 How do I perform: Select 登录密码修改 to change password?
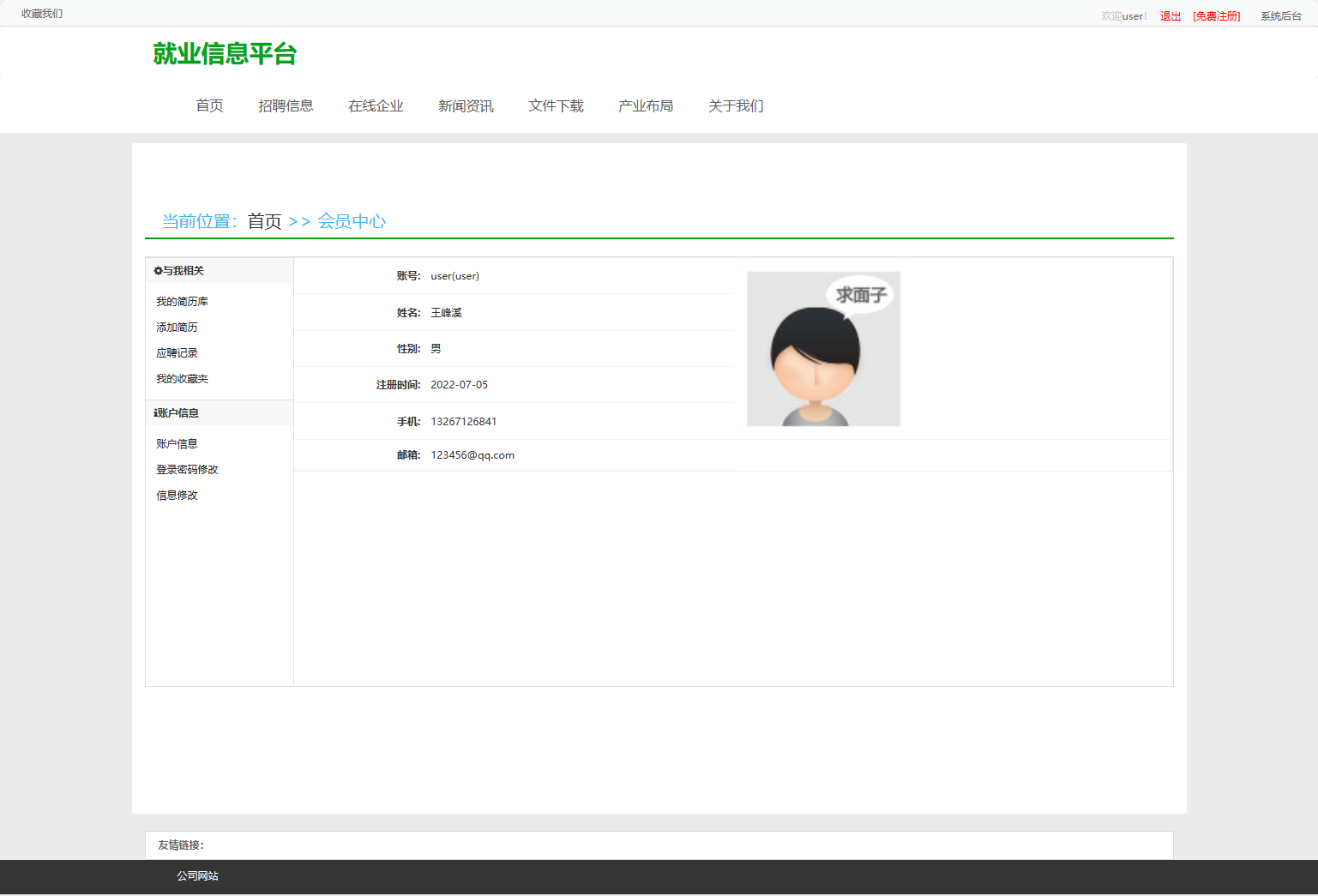pos(187,469)
